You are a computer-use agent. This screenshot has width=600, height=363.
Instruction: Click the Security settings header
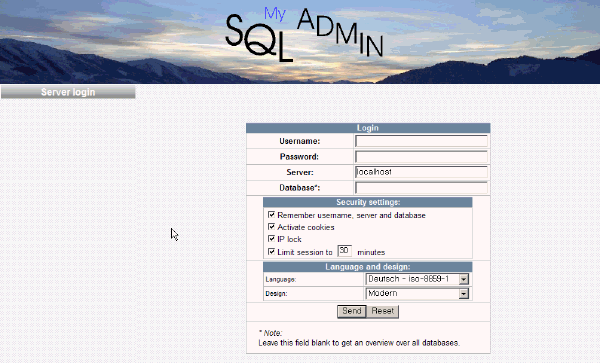click(x=368, y=202)
